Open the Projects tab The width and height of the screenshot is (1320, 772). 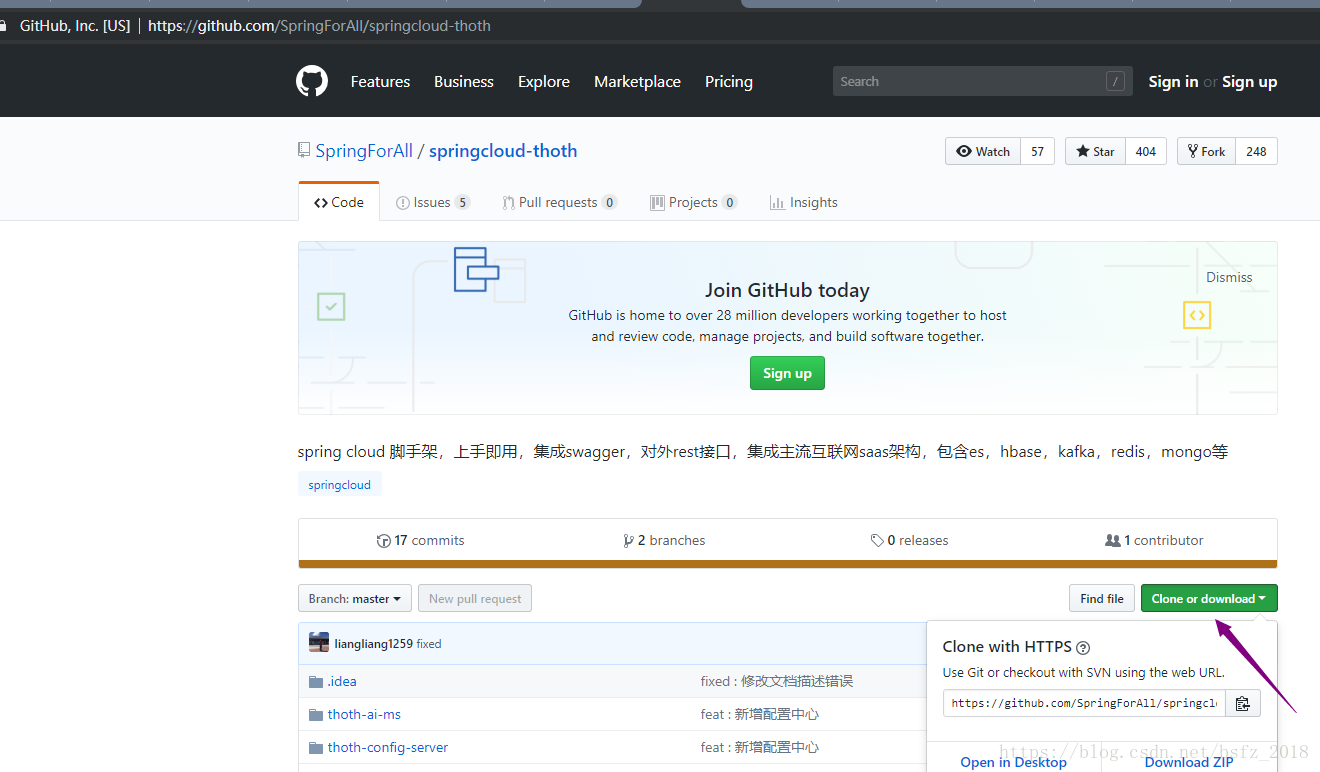pyautogui.click(x=694, y=202)
